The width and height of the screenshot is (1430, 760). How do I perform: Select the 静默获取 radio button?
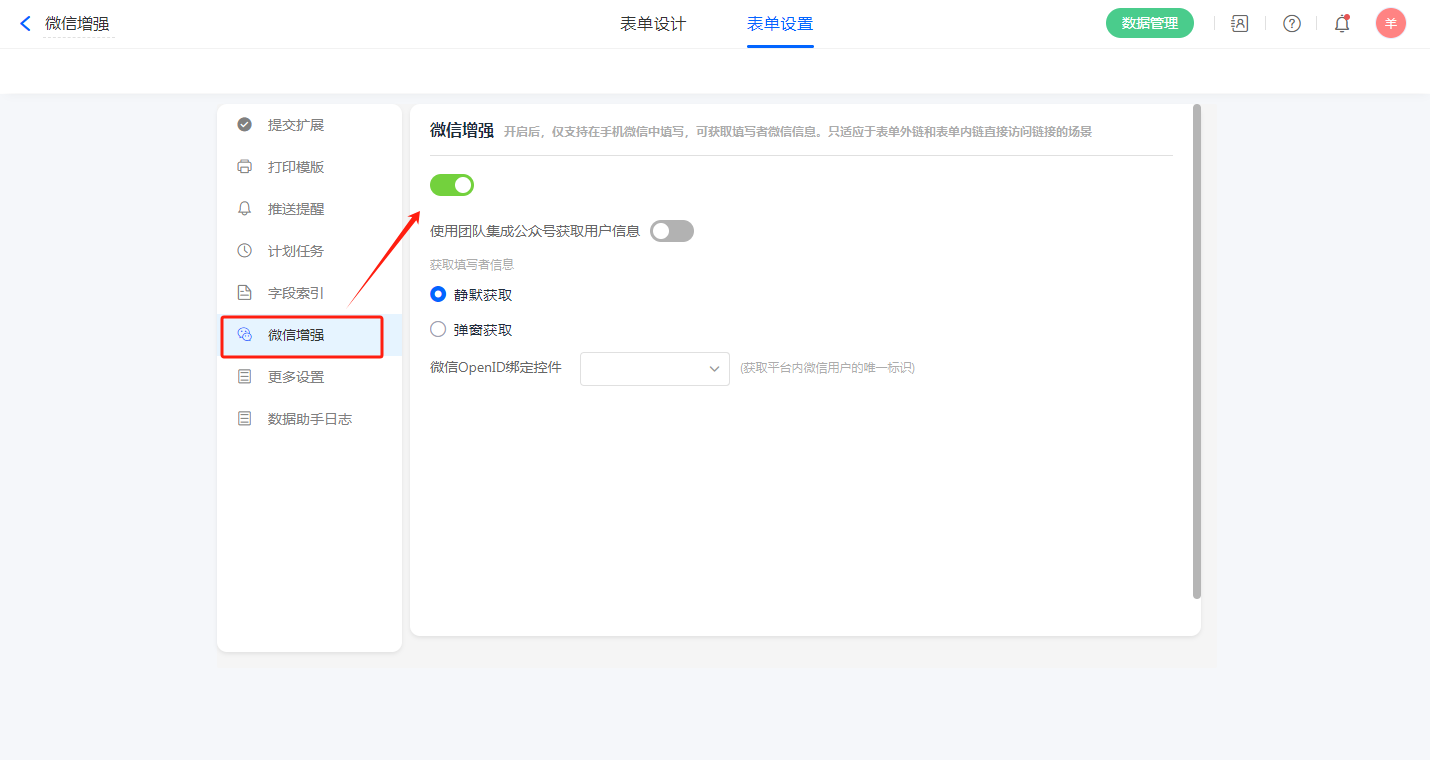(437, 295)
